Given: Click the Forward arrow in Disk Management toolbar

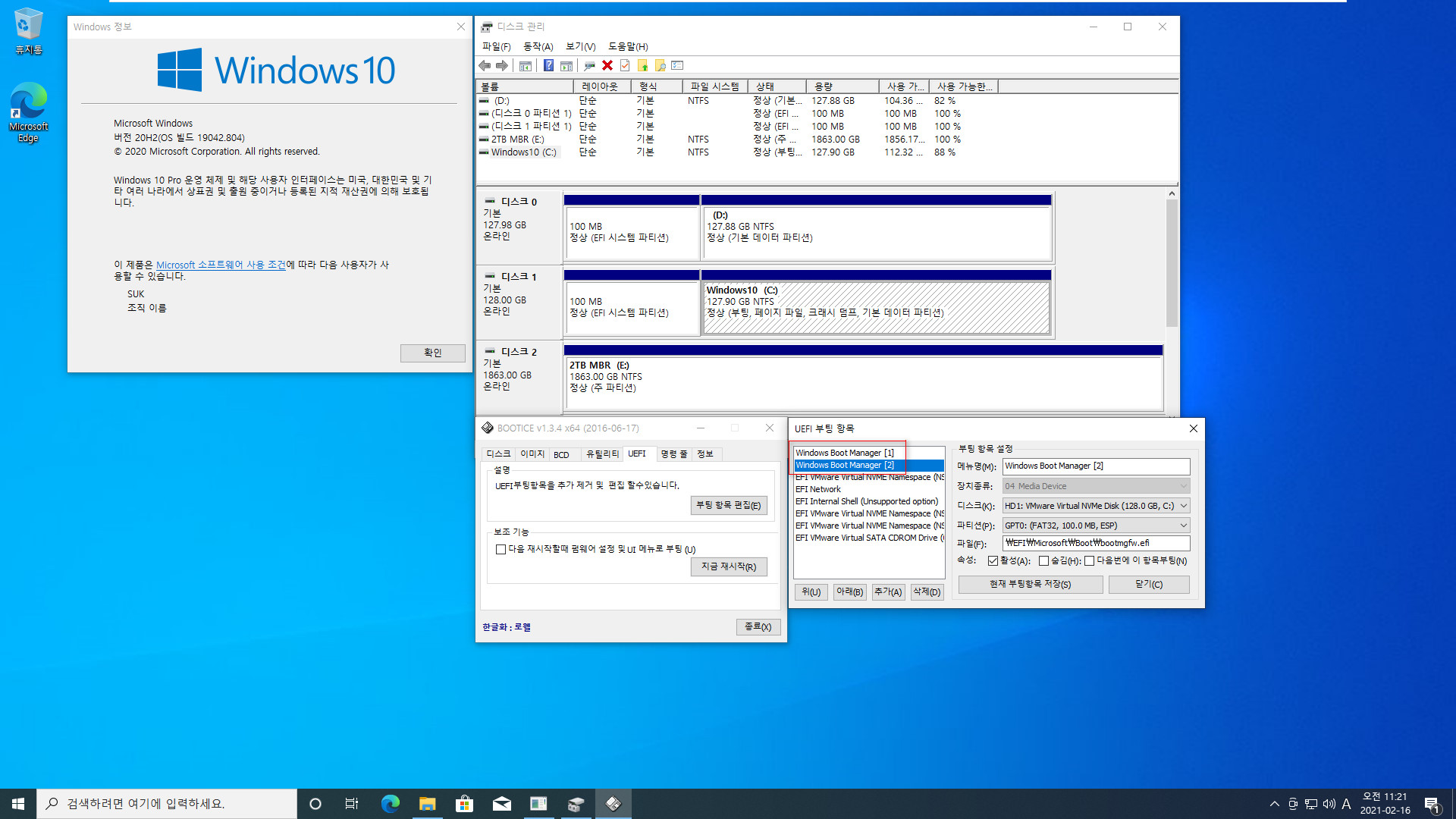Looking at the screenshot, I should point(502,66).
